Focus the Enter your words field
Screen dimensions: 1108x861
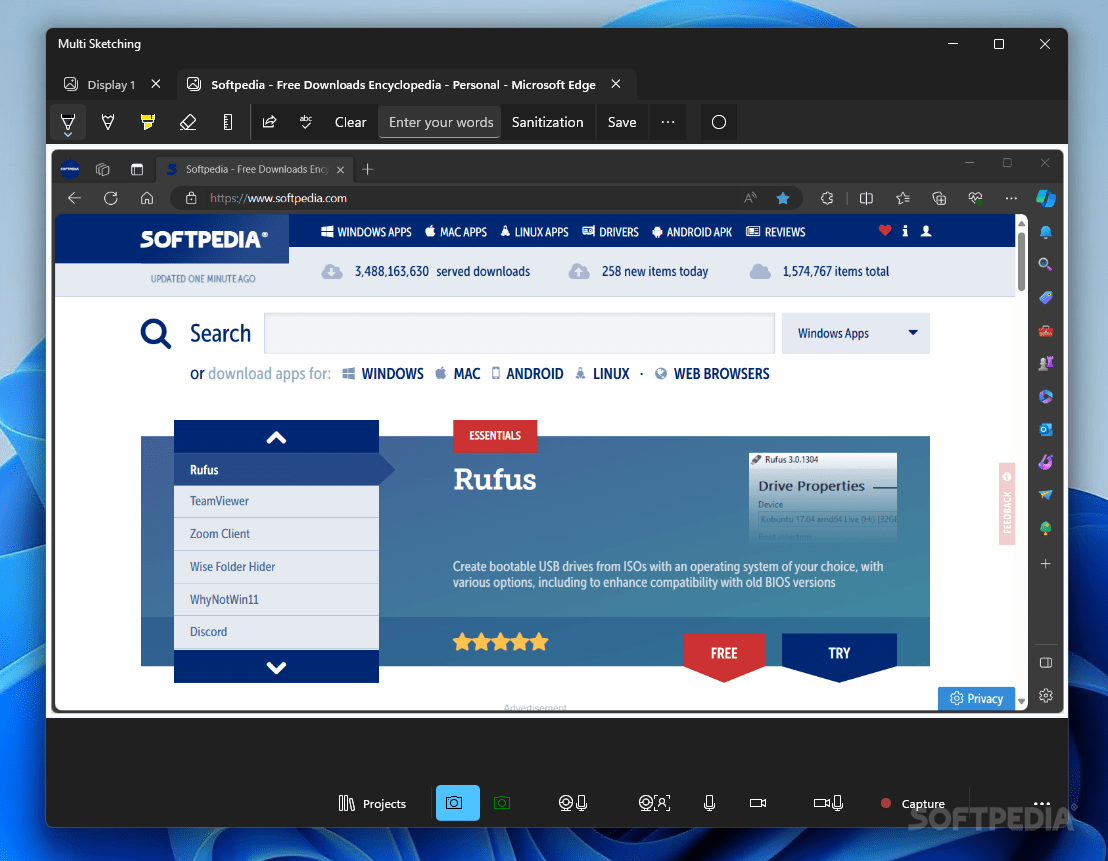coord(441,122)
